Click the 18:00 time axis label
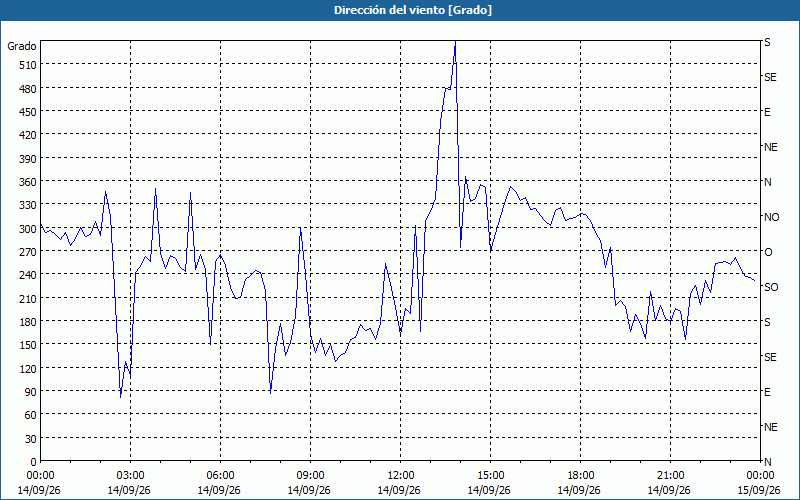The width and height of the screenshot is (800, 500). click(579, 476)
